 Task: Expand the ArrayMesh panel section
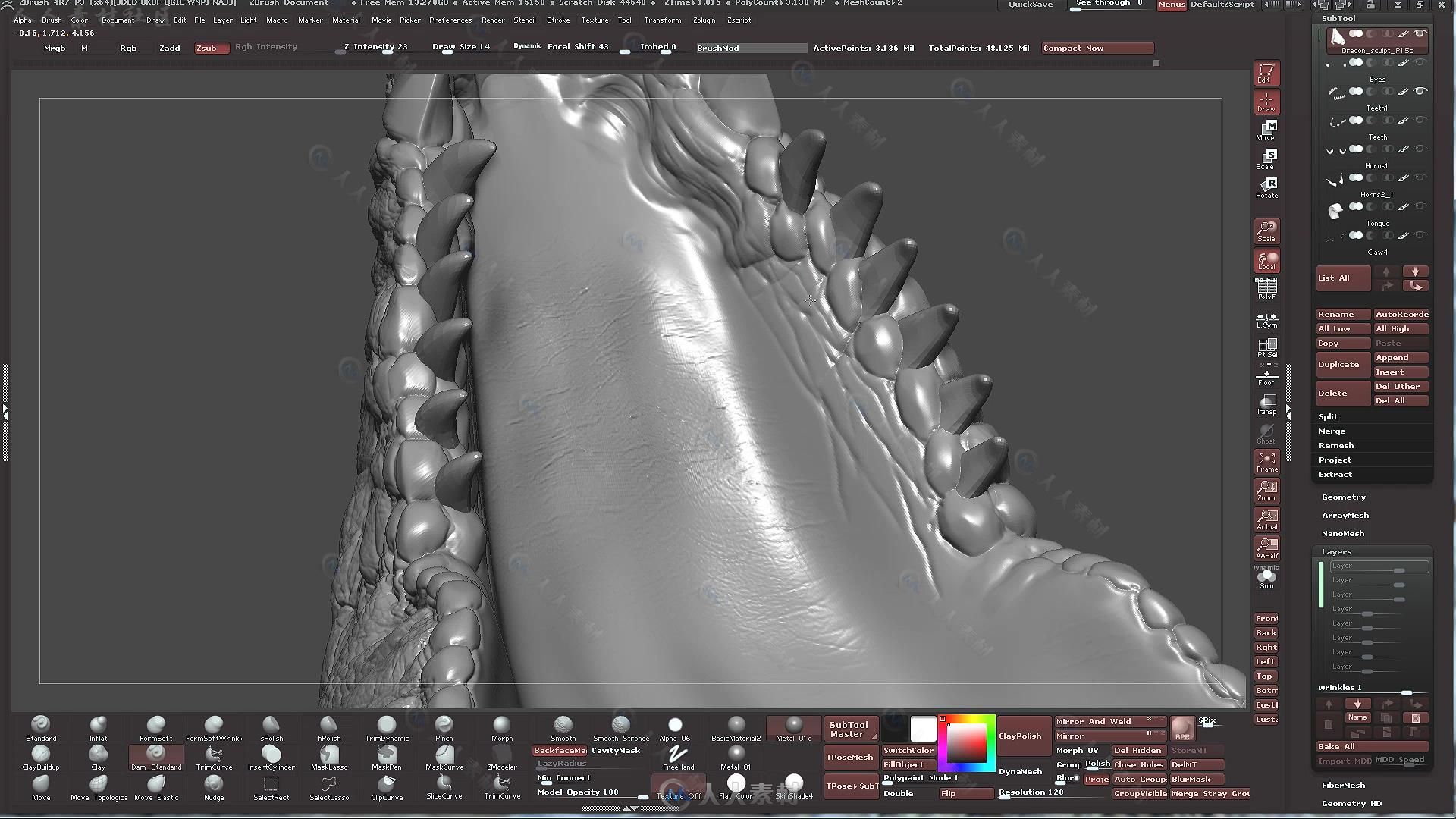click(1345, 514)
